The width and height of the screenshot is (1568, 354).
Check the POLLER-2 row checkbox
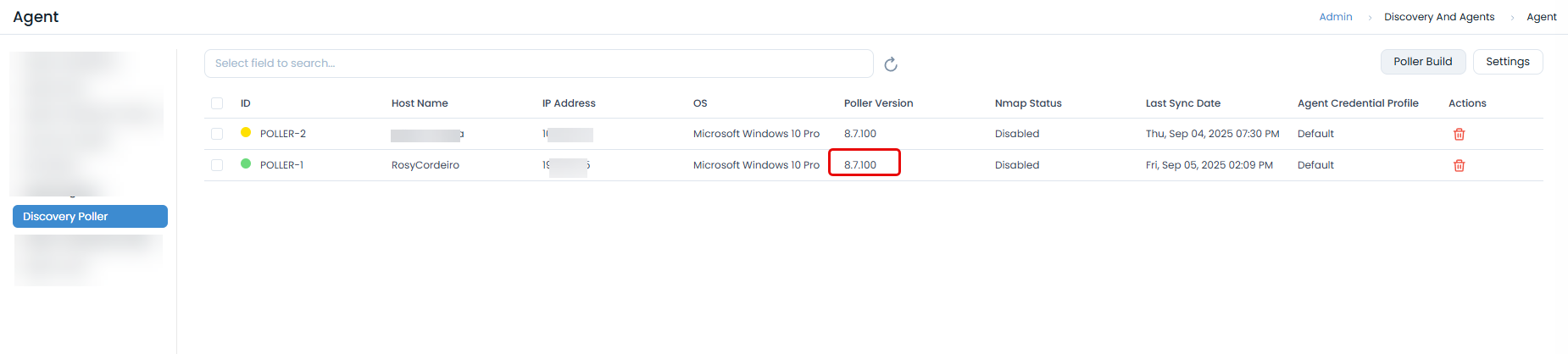(x=217, y=134)
